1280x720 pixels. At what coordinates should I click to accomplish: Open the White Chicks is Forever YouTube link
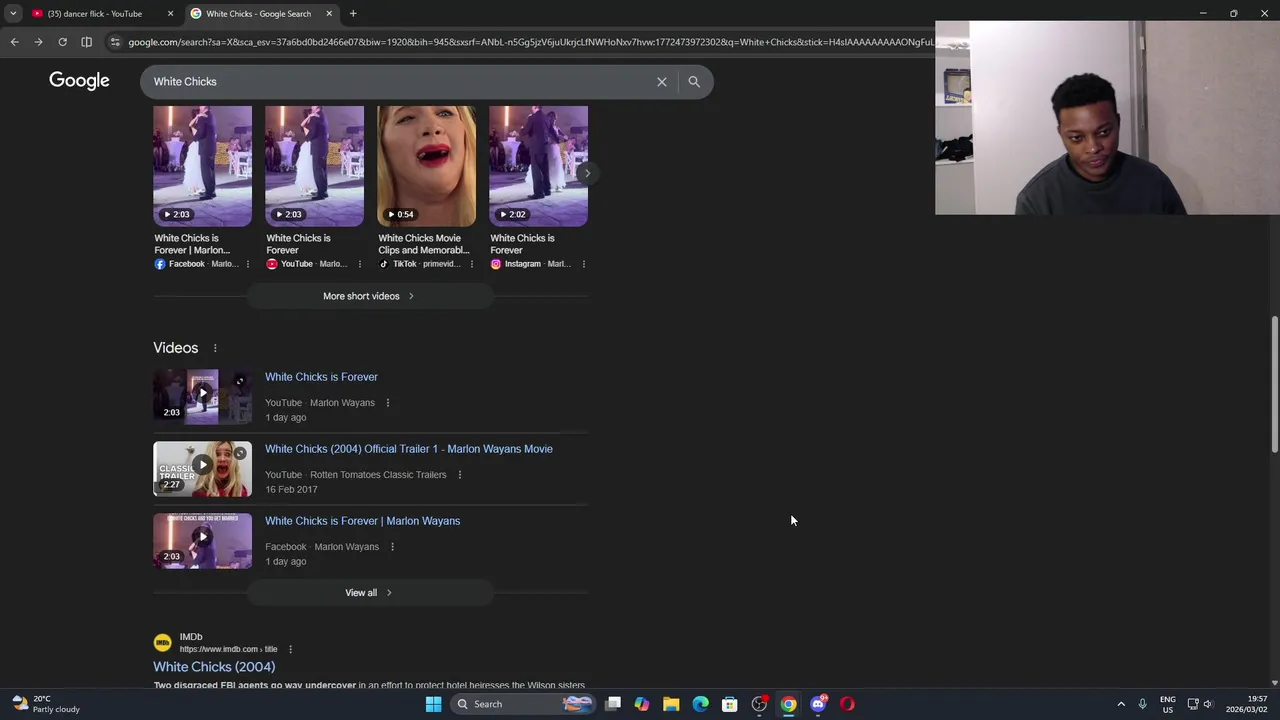pos(321,377)
